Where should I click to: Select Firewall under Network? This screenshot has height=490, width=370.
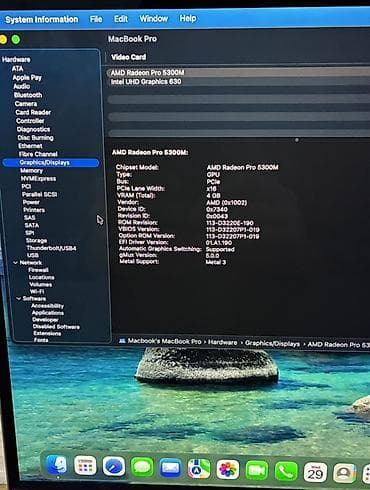click(38, 270)
